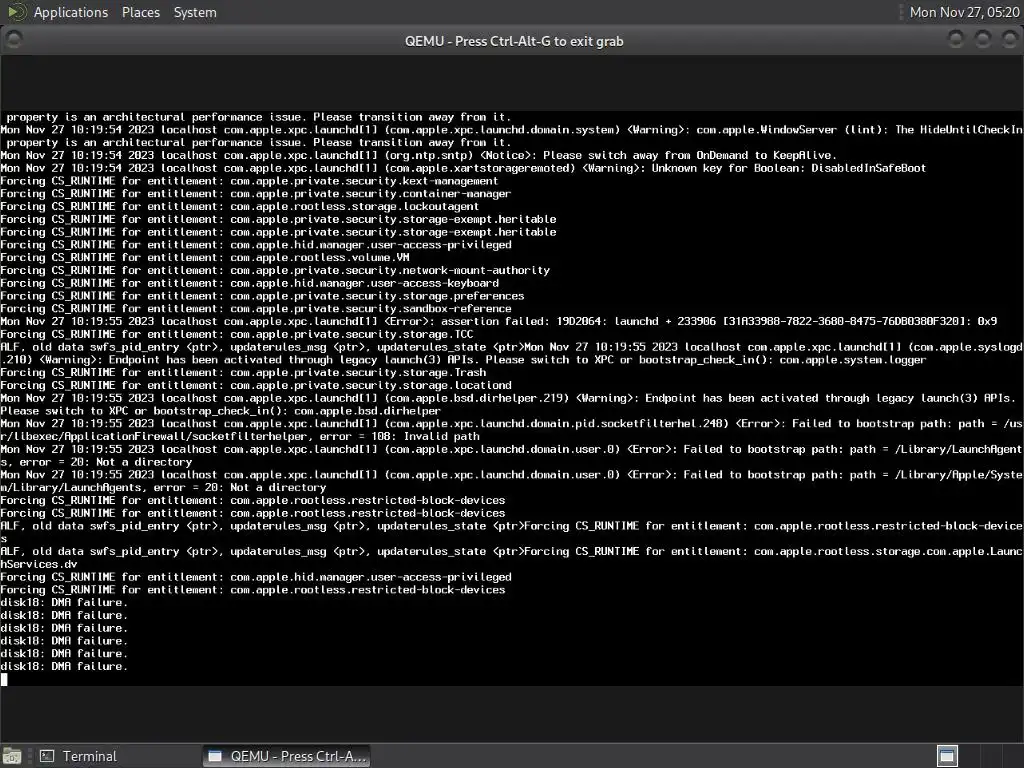
Task: Click the text 'com.apple.private.security.container-manager'
Action: (370, 194)
